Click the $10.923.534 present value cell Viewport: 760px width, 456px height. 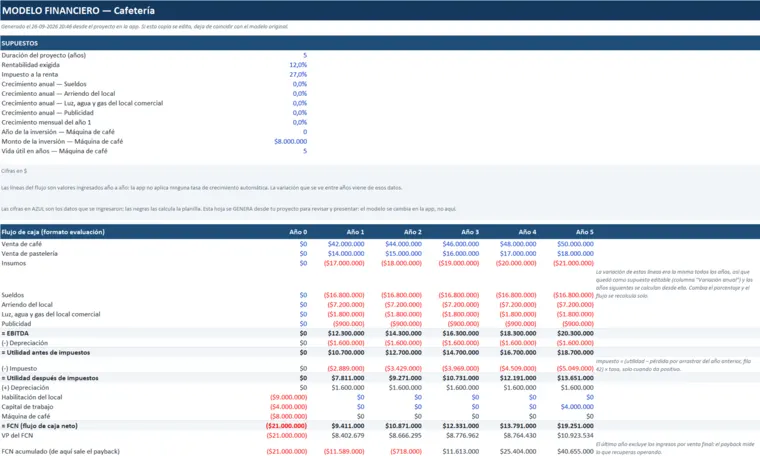[x=575, y=436]
